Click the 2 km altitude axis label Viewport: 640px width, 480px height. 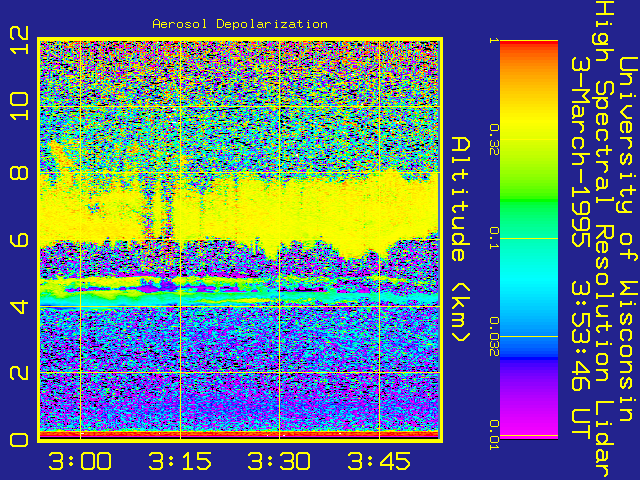(x=20, y=373)
